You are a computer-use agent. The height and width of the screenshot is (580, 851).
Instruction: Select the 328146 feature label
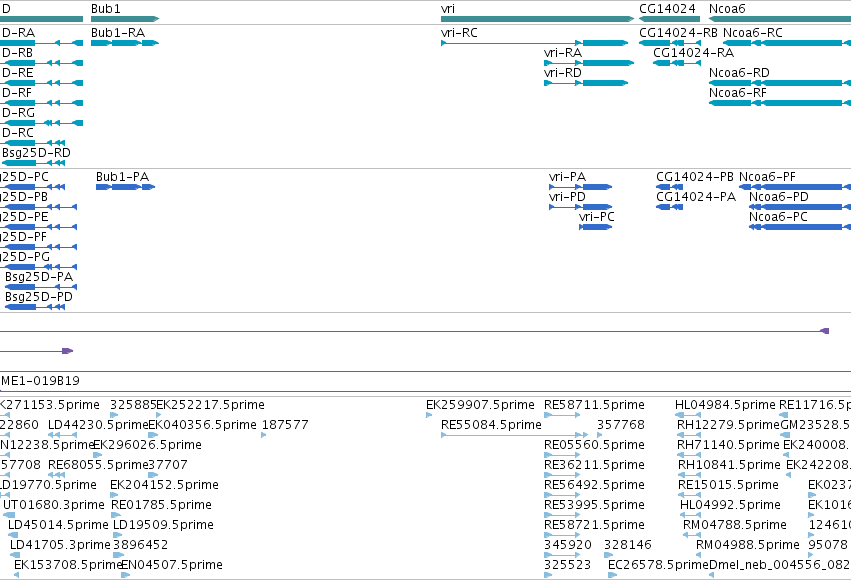click(628, 545)
